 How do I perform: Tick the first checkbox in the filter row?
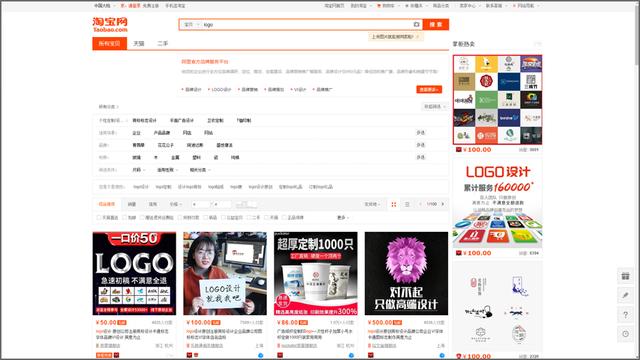coord(99,218)
